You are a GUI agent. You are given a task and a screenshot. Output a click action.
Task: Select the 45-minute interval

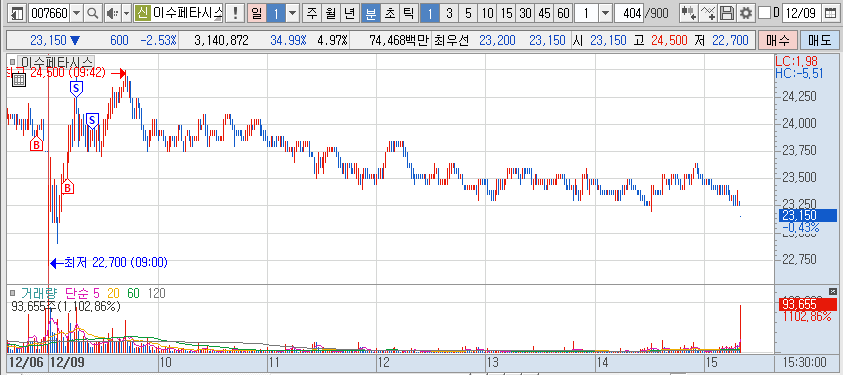(x=544, y=13)
